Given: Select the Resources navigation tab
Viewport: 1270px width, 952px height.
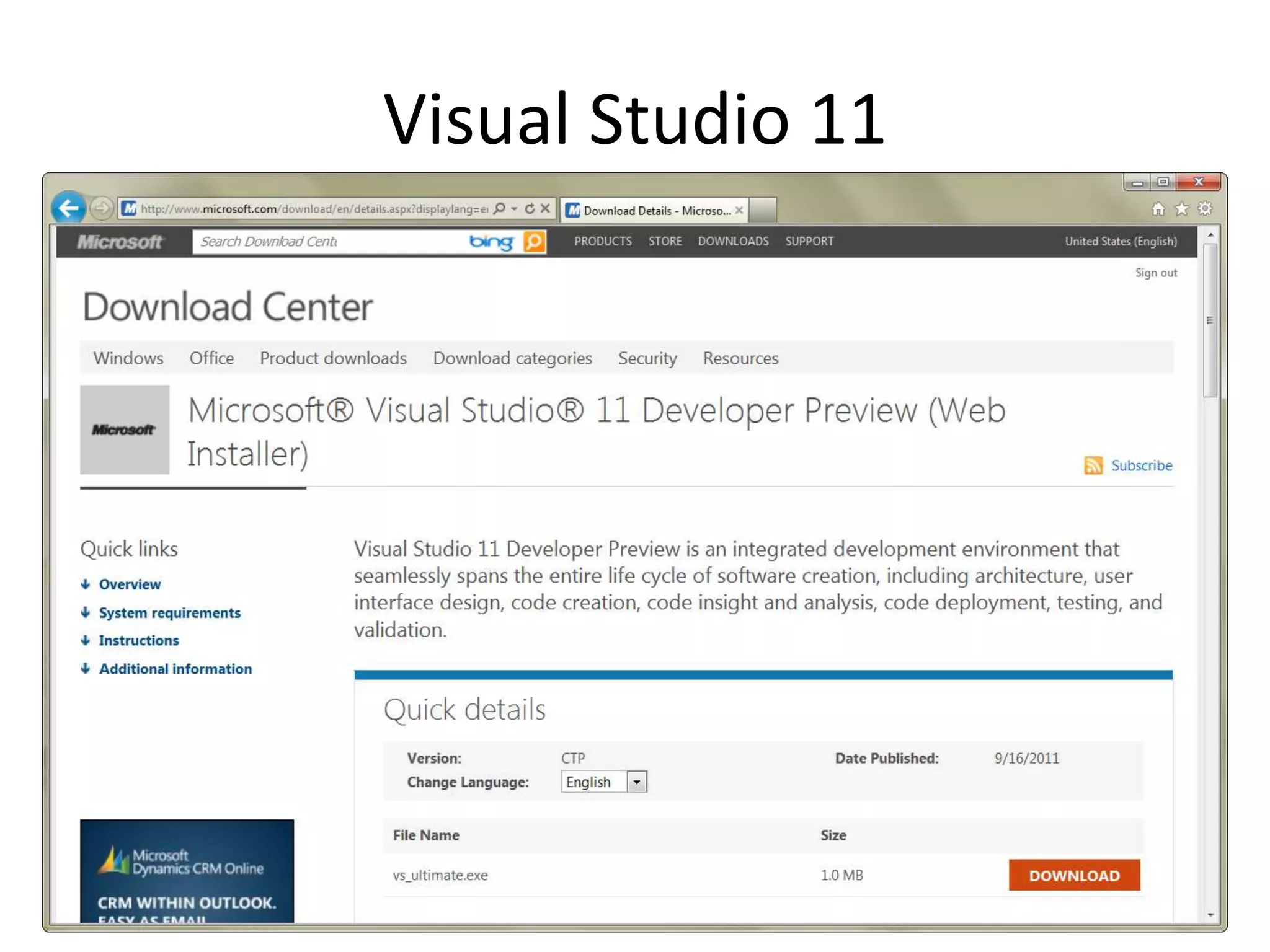Looking at the screenshot, I should click(x=740, y=358).
